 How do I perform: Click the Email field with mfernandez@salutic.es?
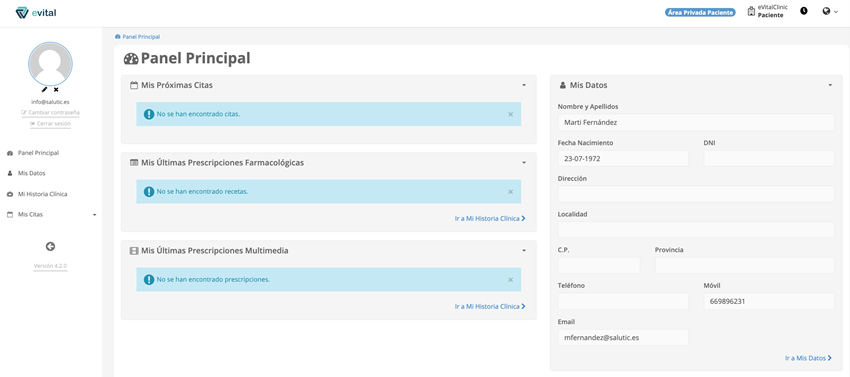623,337
